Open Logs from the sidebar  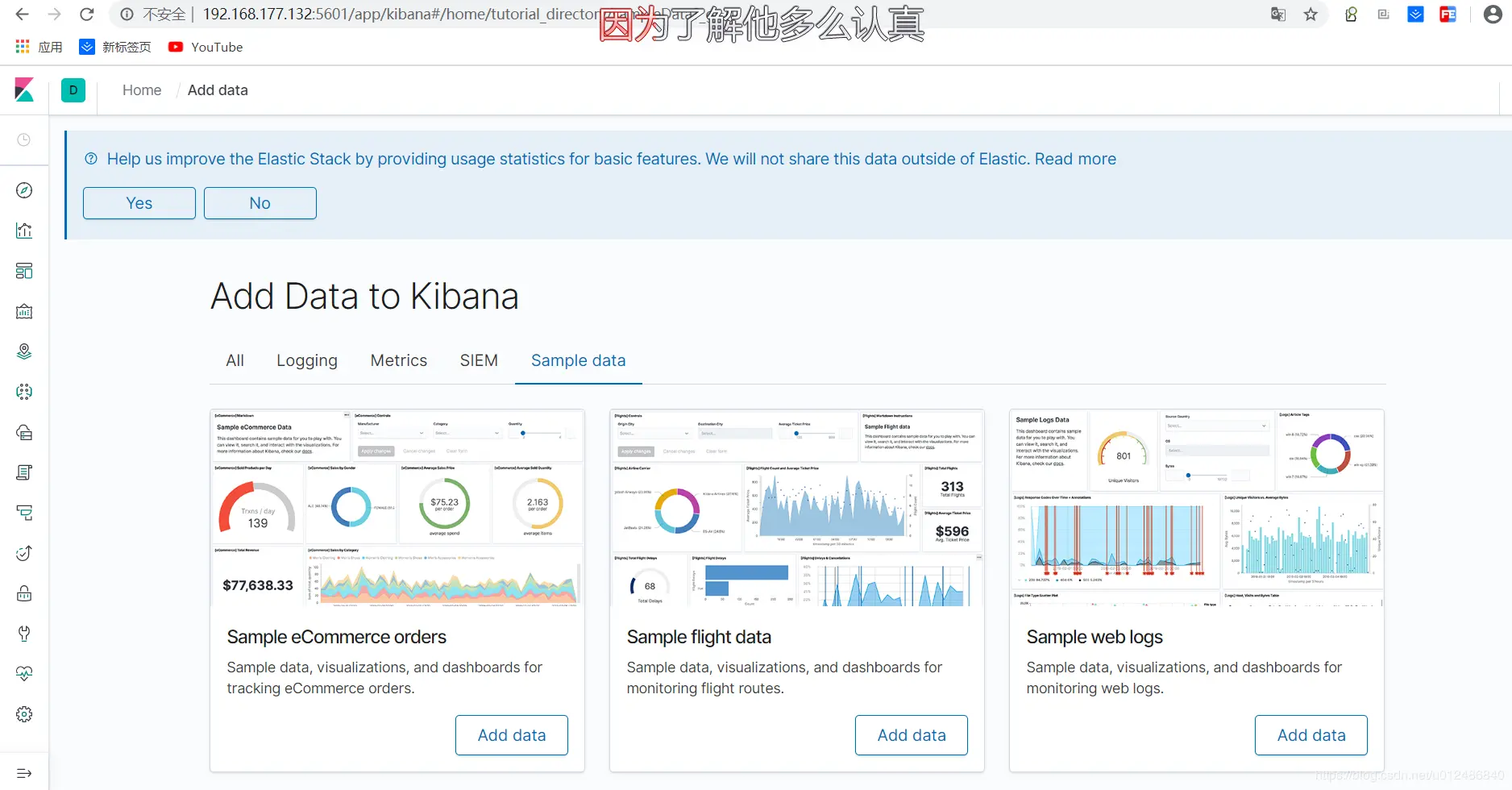pyautogui.click(x=24, y=472)
